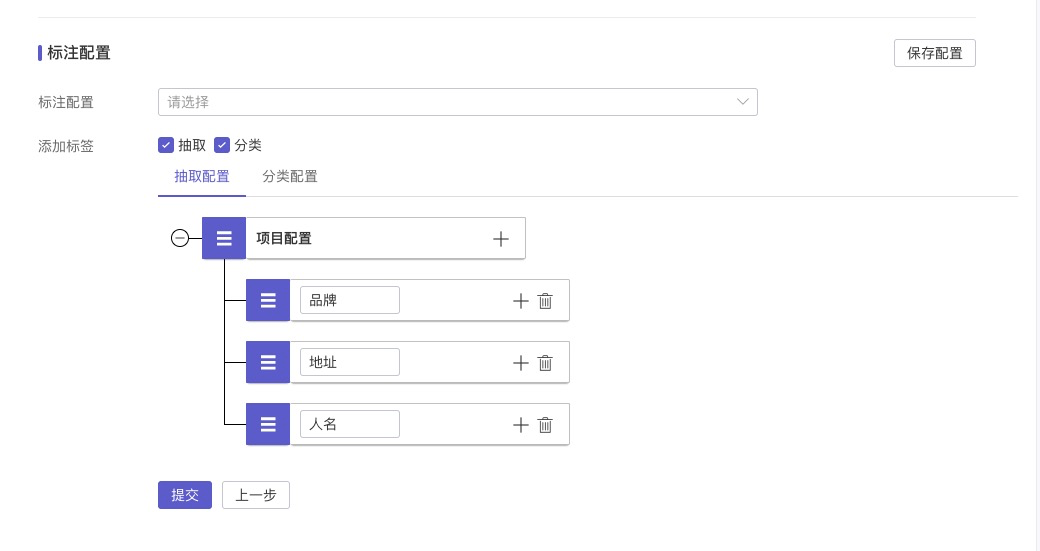Uncheck the 分类 checkbox
Image resolution: width=1040 pixels, height=551 pixels.
(x=222, y=145)
